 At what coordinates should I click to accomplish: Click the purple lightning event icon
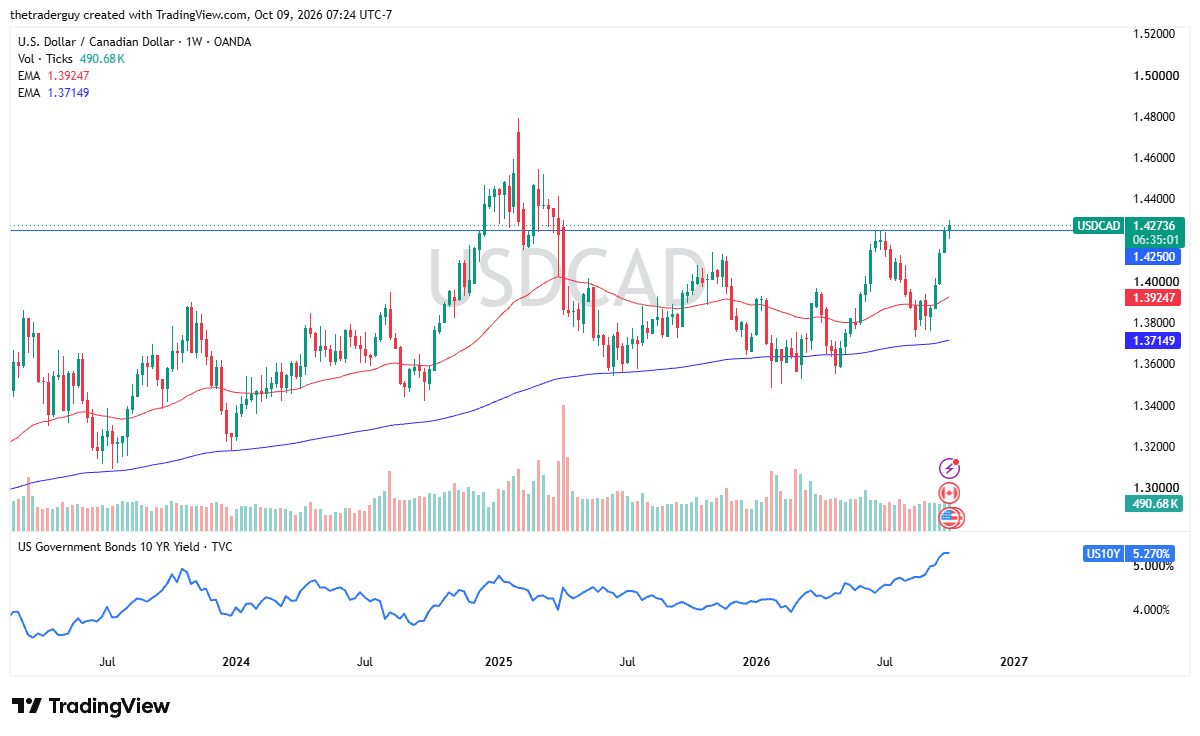click(949, 468)
